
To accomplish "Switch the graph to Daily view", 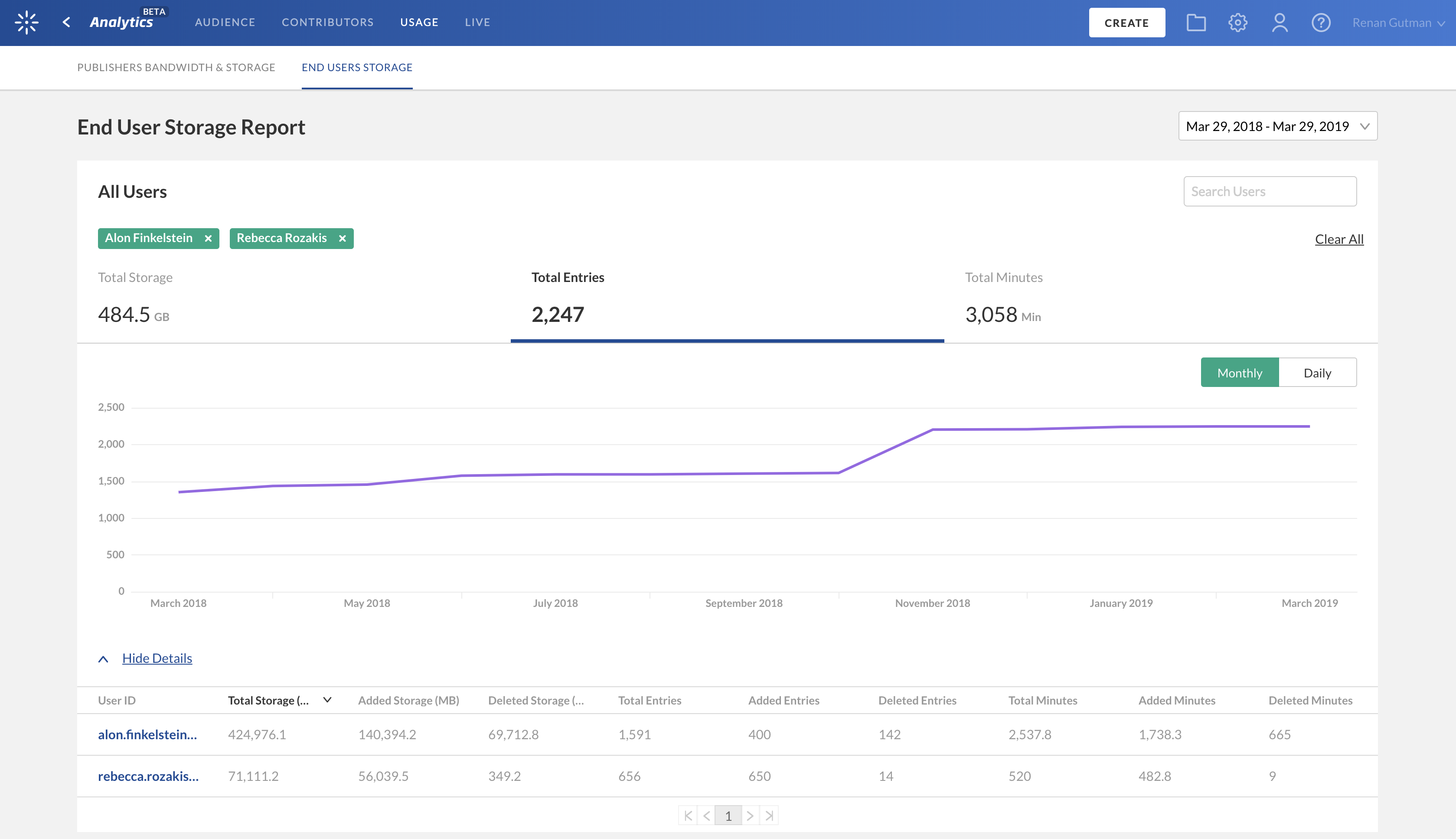I will [1317, 373].
